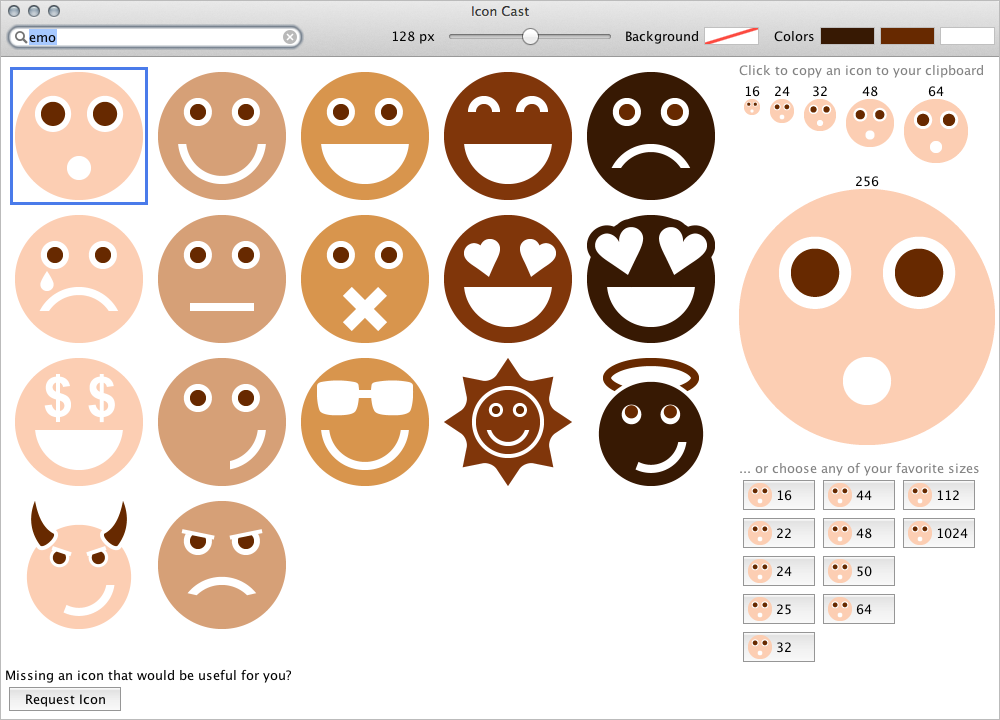Choose the 50 size button

[858, 571]
